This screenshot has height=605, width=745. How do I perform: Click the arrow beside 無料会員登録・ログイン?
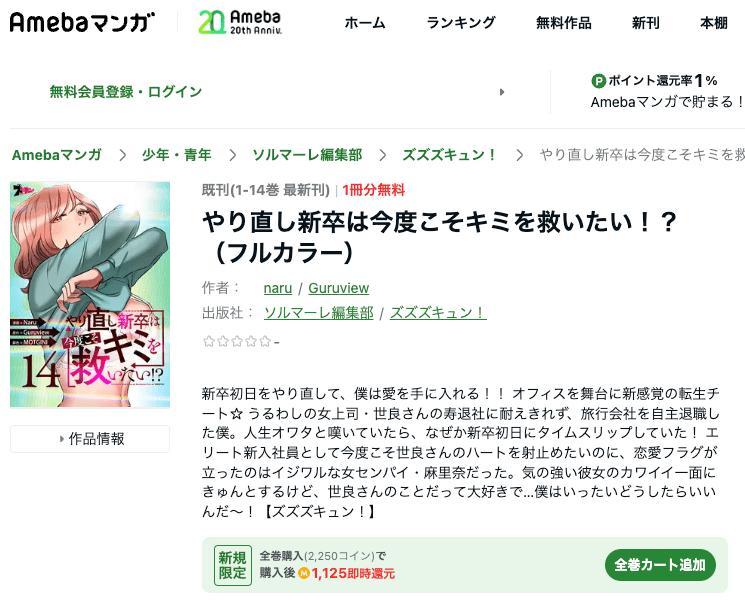(x=502, y=92)
